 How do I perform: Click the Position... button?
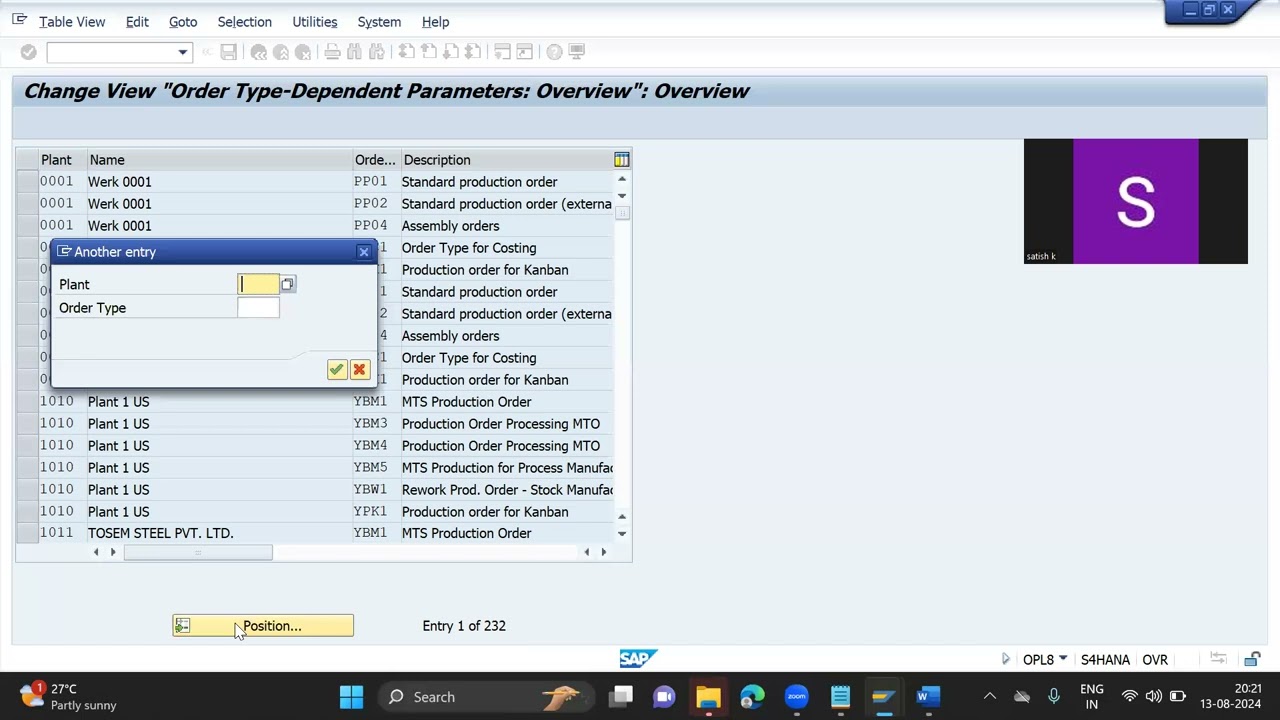click(263, 626)
